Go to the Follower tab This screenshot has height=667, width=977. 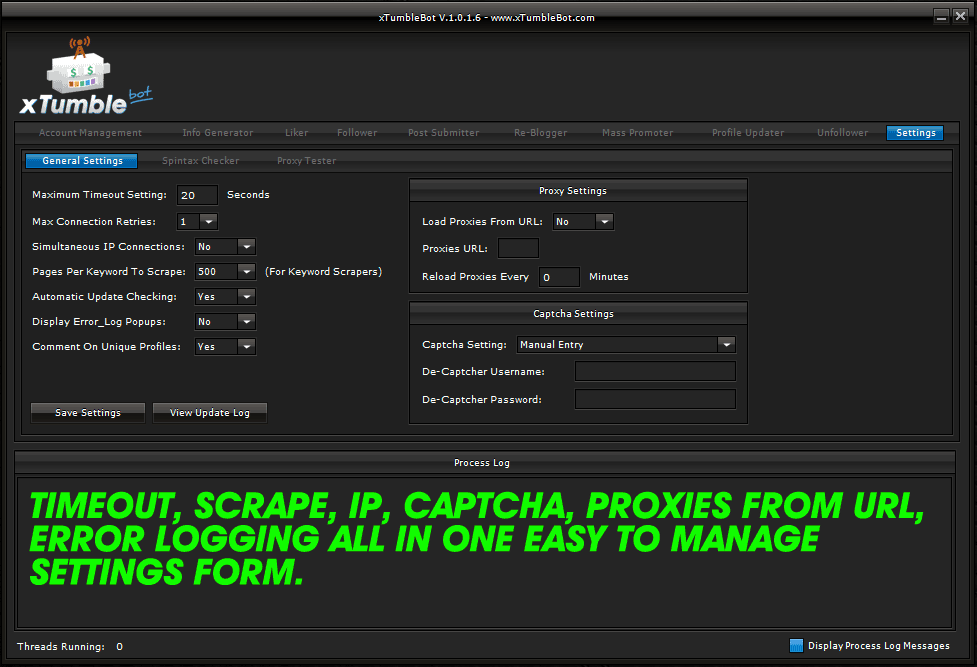point(357,133)
